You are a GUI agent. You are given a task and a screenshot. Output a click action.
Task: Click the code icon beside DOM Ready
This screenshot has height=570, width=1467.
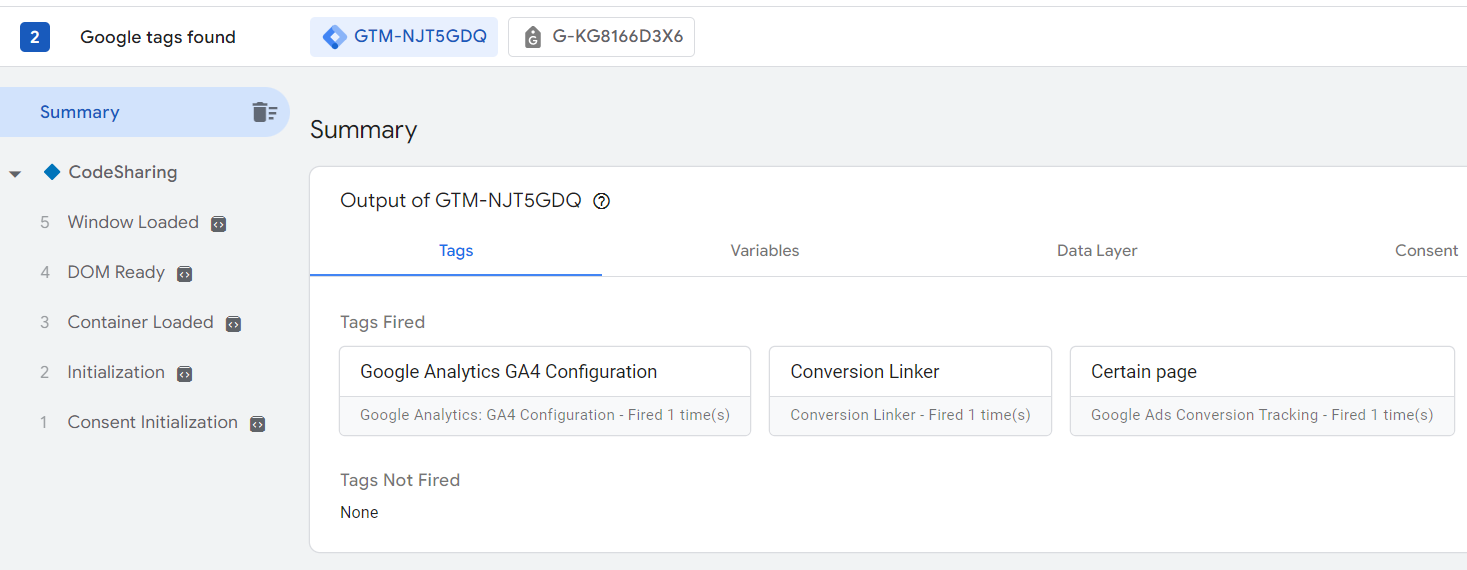pyautogui.click(x=184, y=274)
